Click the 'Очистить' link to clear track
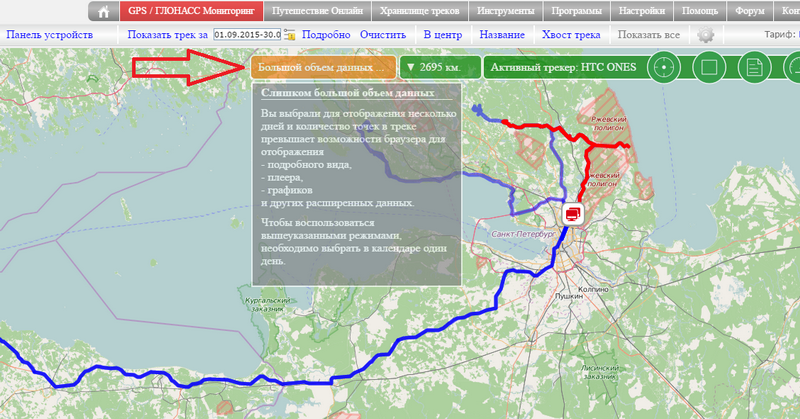The image size is (800, 419). pos(383,35)
